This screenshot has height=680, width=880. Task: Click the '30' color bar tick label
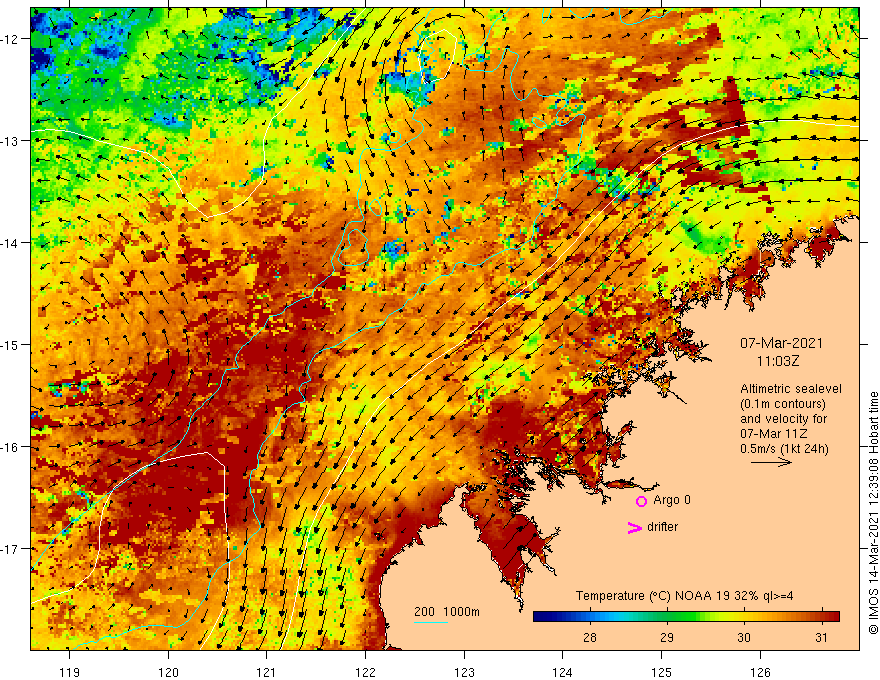tap(744, 637)
